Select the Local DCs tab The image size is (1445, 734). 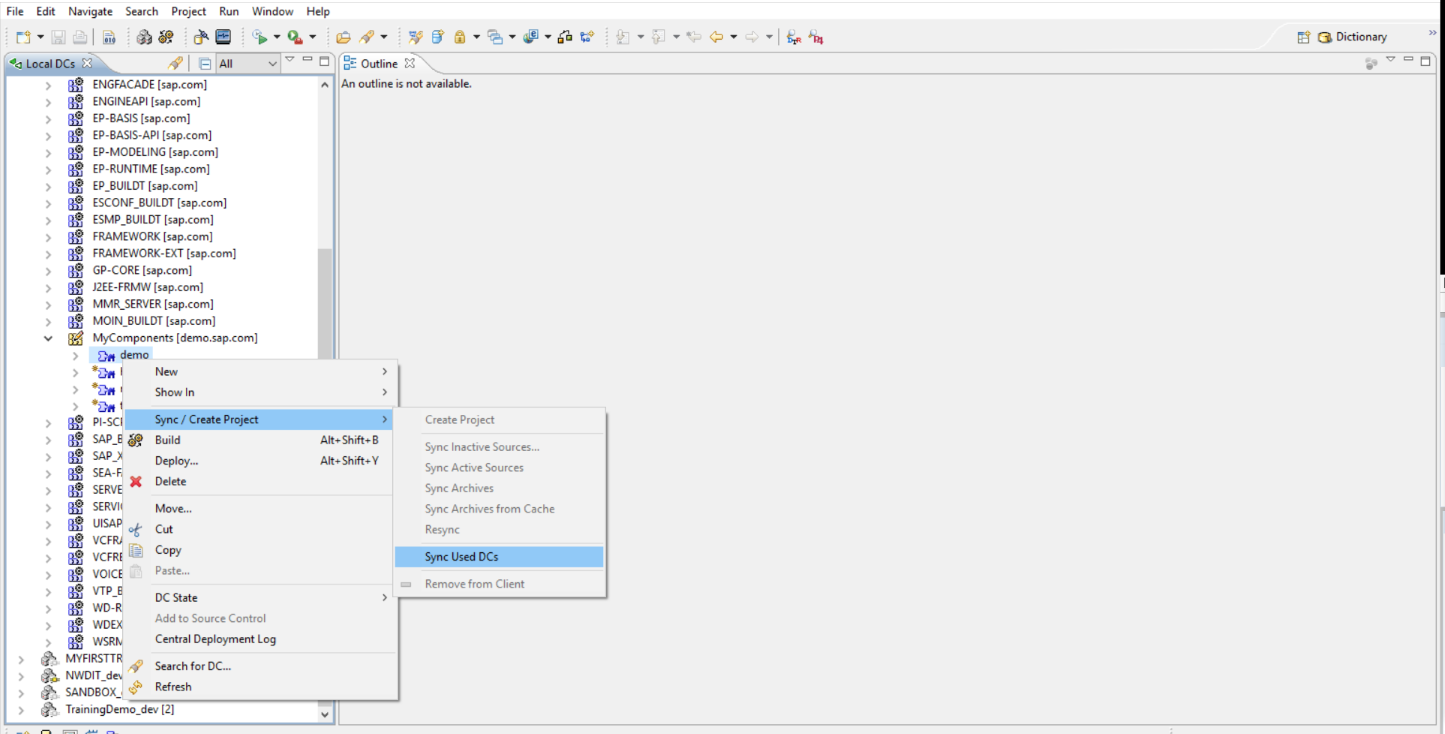50,63
